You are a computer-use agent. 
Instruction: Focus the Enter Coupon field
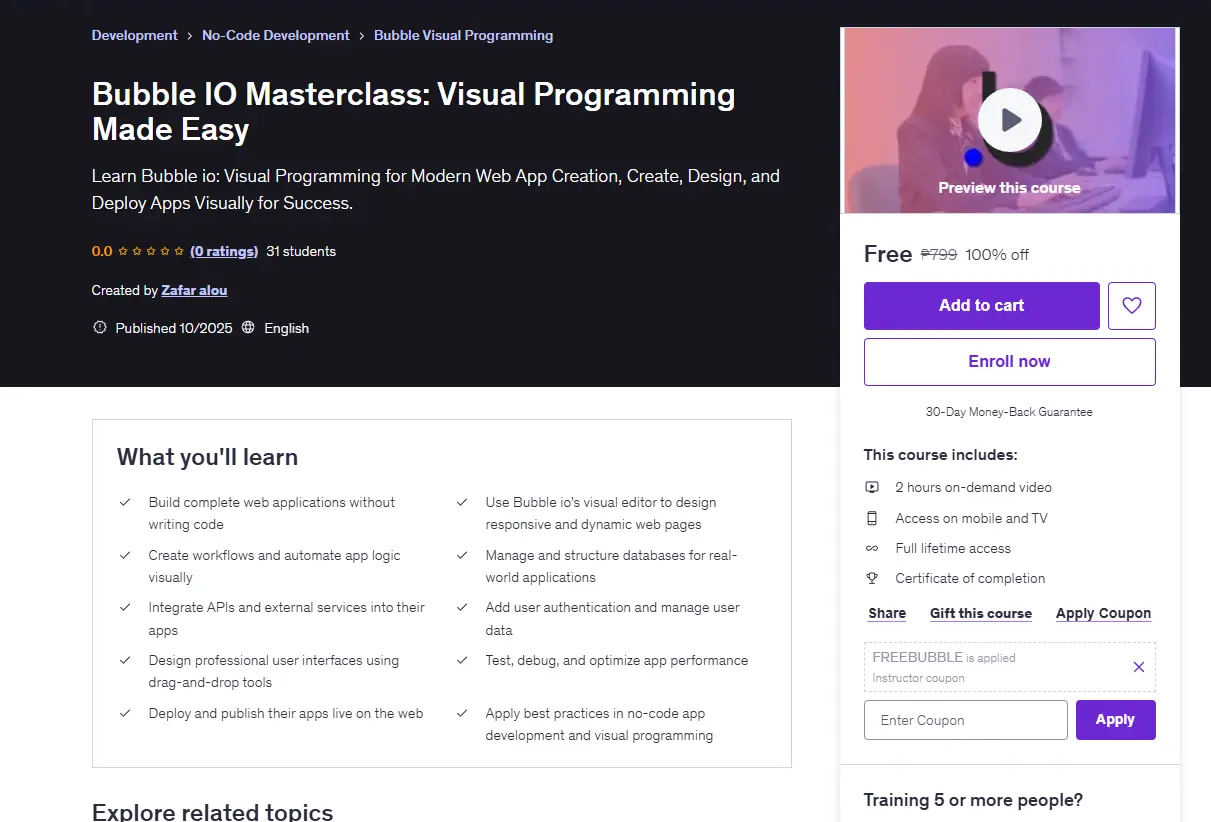tap(966, 720)
